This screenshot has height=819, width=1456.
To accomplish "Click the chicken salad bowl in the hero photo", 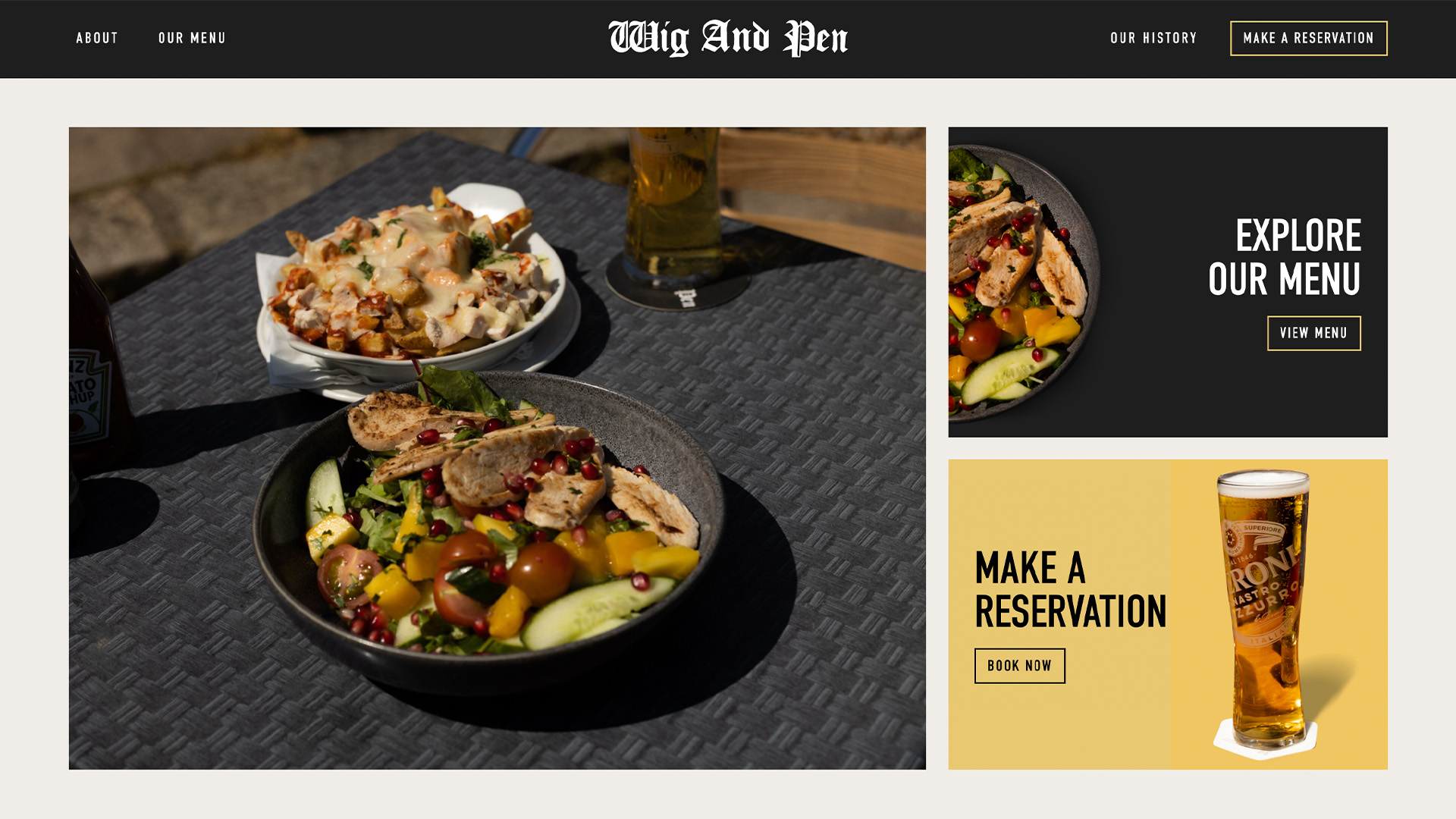I will [x=493, y=531].
